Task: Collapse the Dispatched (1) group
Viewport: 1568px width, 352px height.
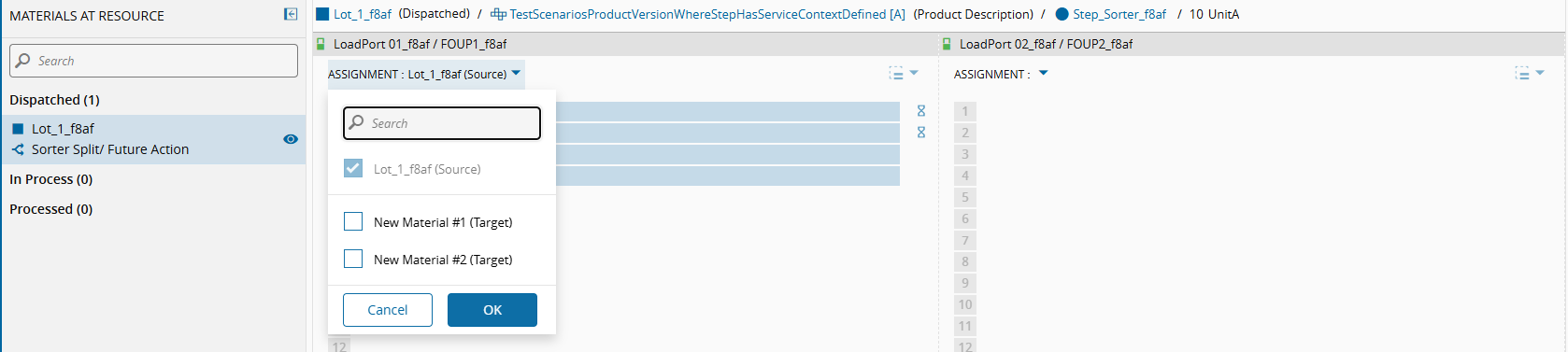Action: [x=54, y=100]
